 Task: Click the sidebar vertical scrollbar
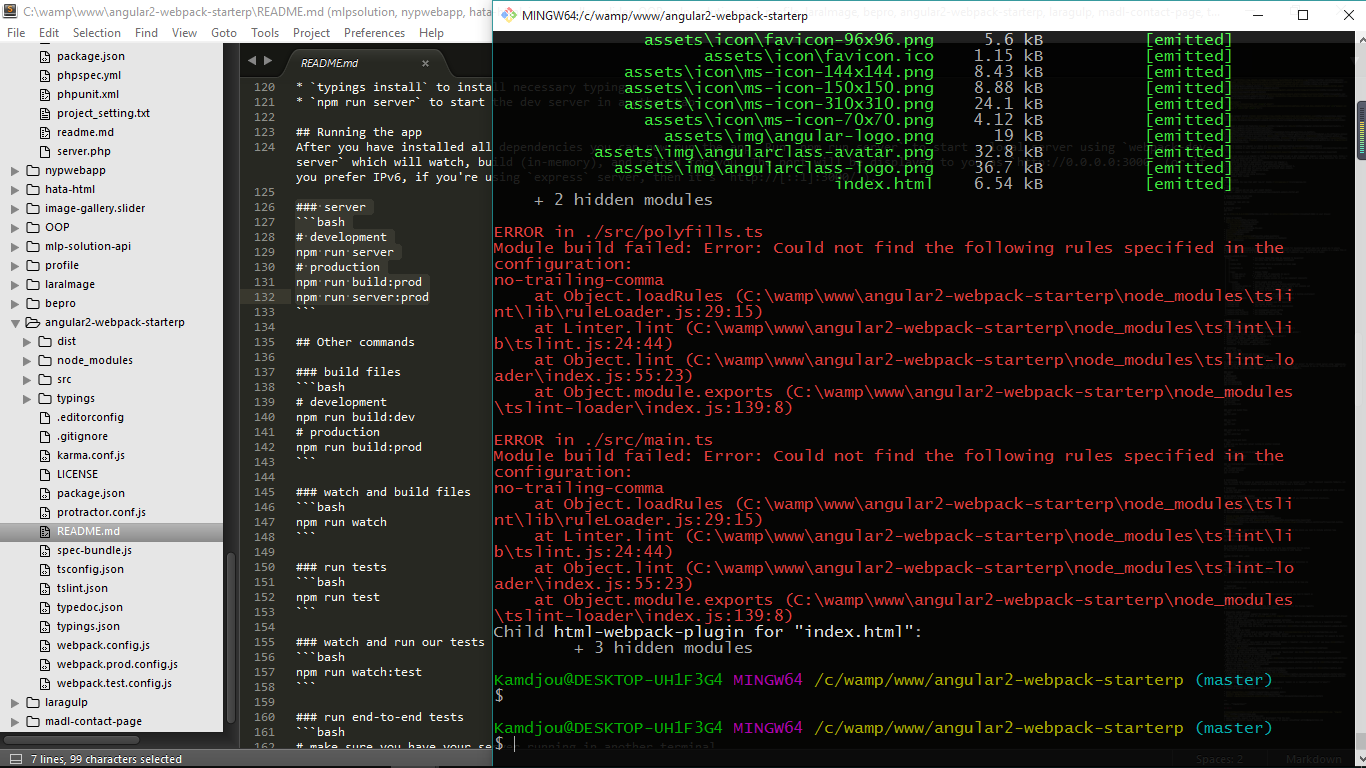click(231, 640)
